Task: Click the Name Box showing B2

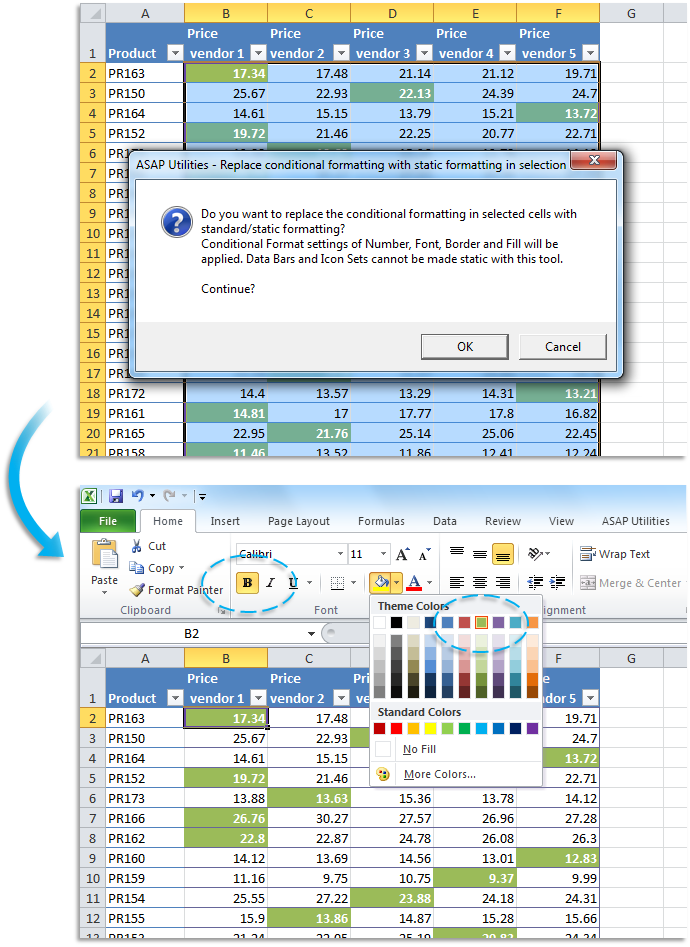Action: [x=192, y=634]
